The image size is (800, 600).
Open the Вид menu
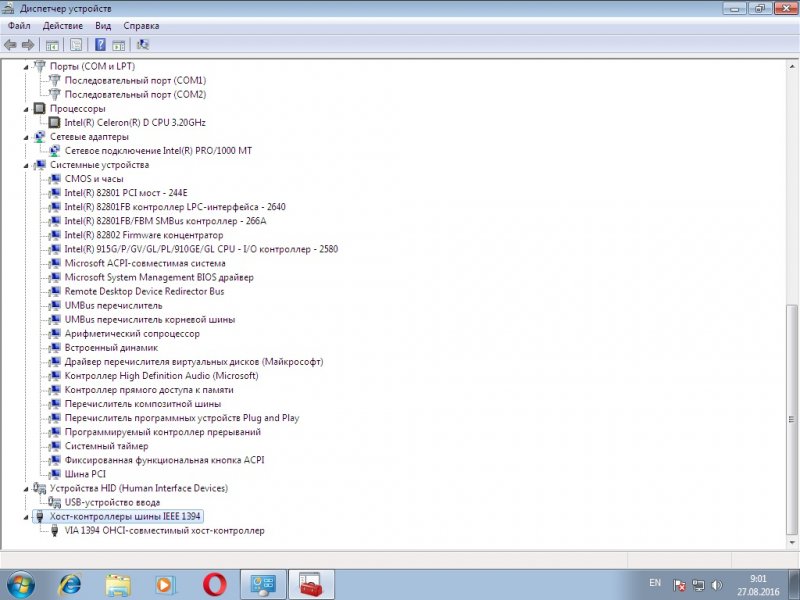click(103, 25)
